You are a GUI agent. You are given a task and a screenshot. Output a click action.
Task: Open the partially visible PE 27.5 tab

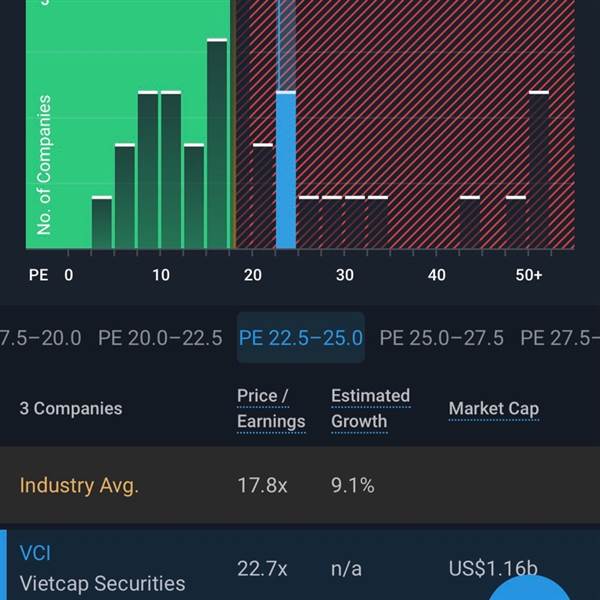(x=562, y=337)
